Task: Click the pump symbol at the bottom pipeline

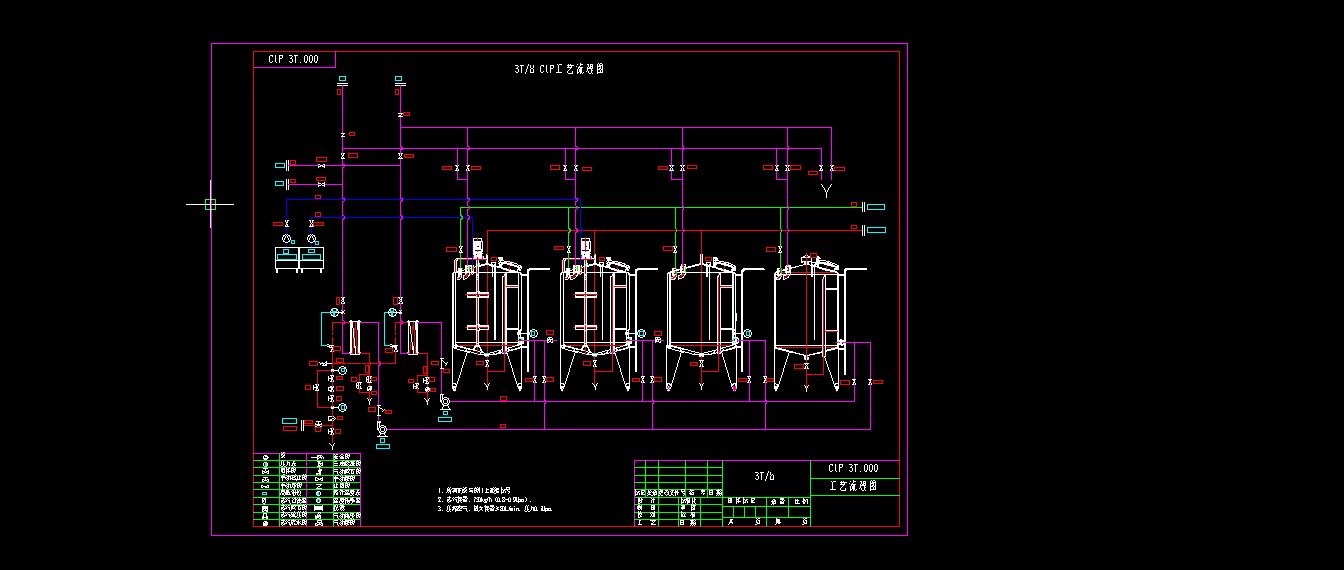Action: [x=382, y=430]
